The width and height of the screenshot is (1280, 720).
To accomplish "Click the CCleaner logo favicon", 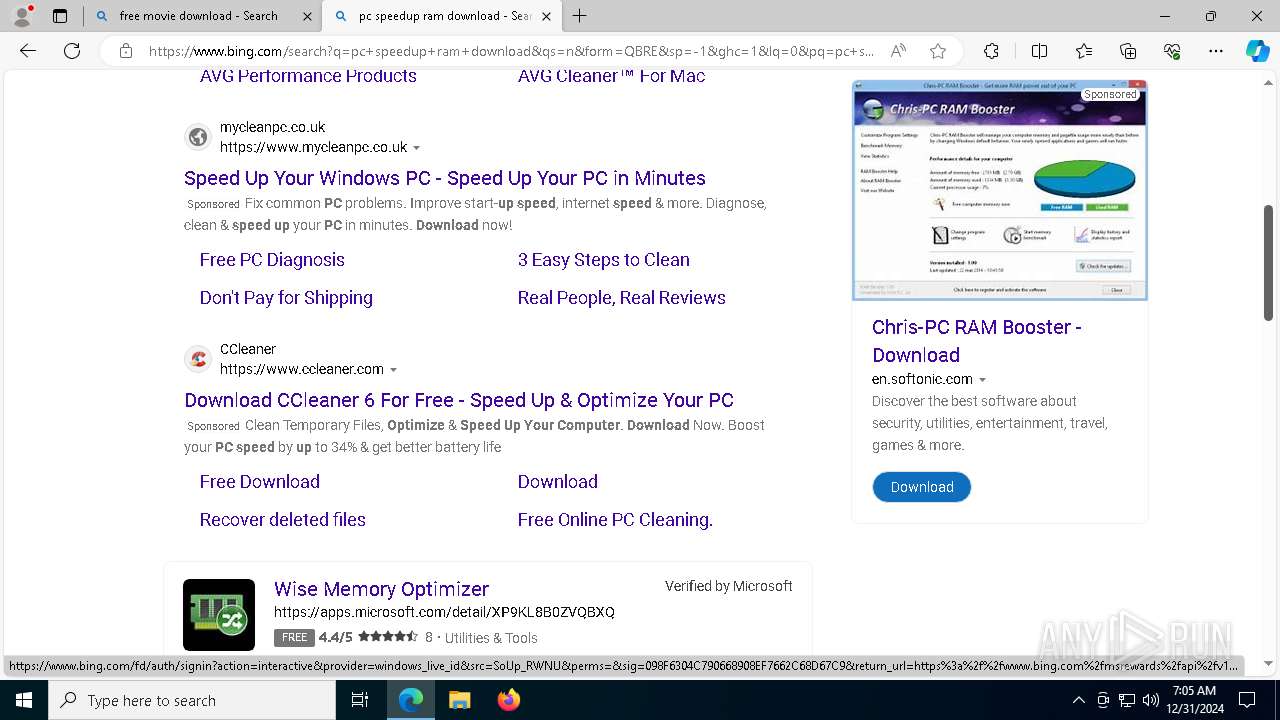I will [198, 359].
